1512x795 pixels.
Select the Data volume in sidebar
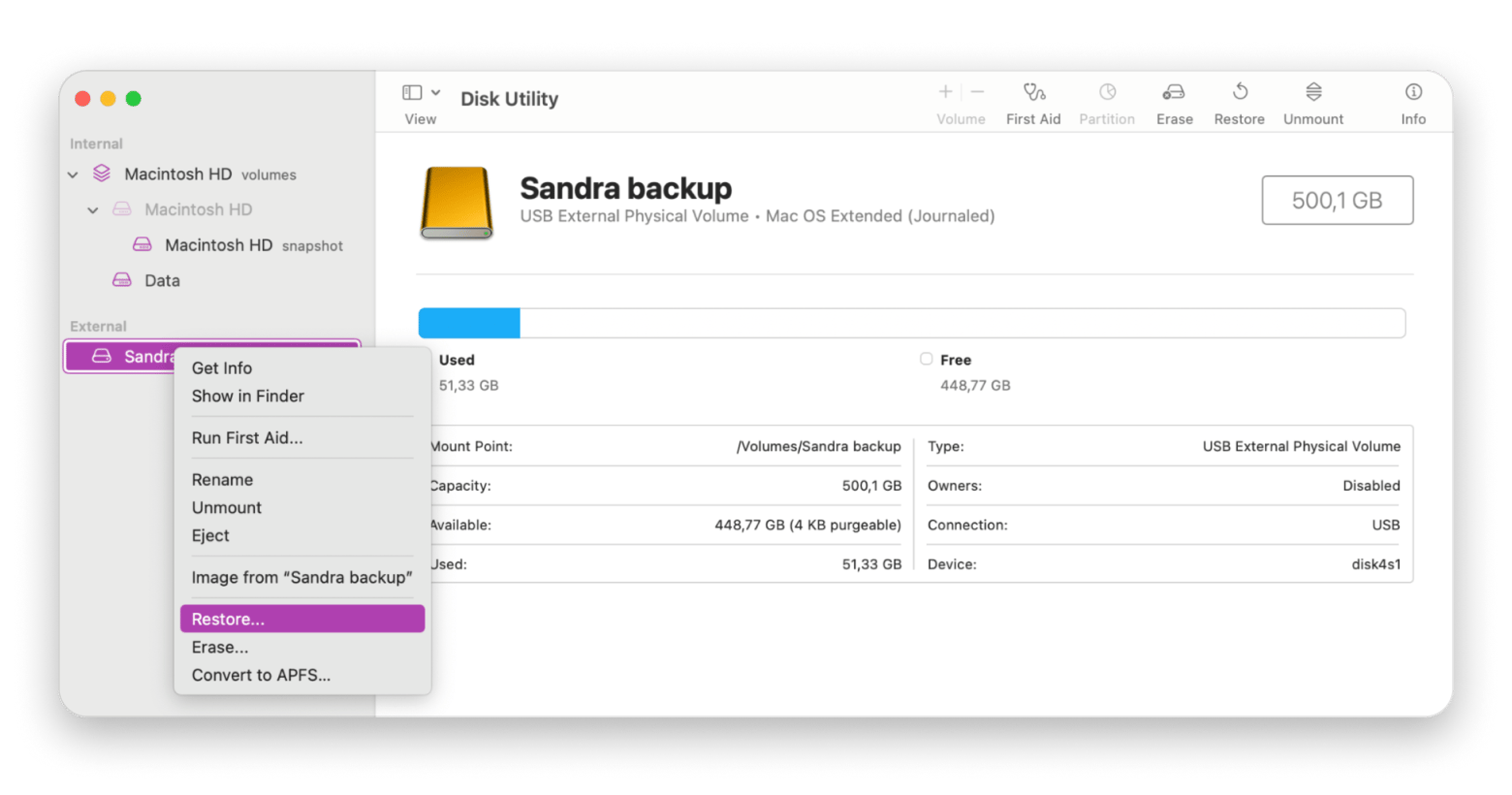coord(162,280)
